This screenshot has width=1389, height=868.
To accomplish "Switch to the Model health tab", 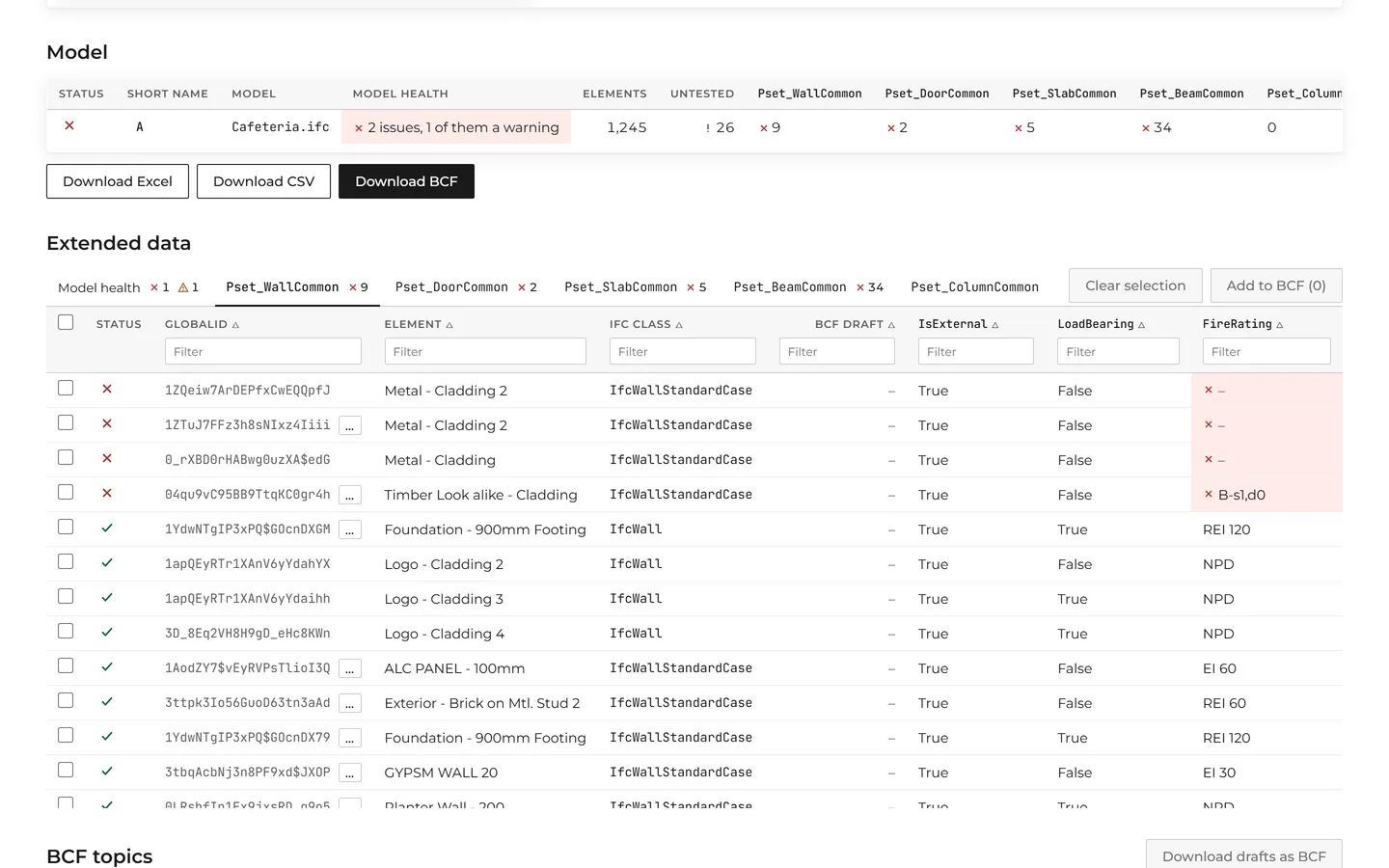I will 128,287.
